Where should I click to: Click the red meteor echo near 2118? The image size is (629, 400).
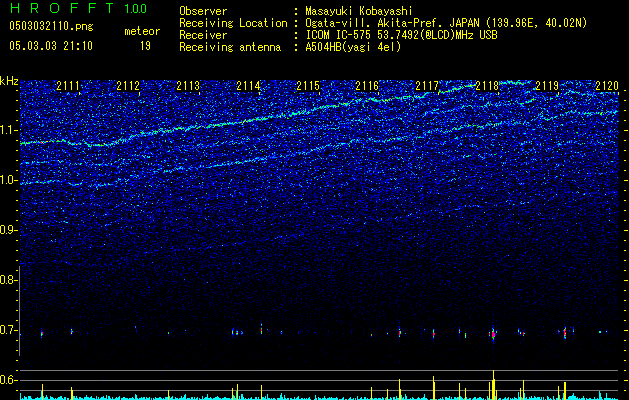click(493, 334)
